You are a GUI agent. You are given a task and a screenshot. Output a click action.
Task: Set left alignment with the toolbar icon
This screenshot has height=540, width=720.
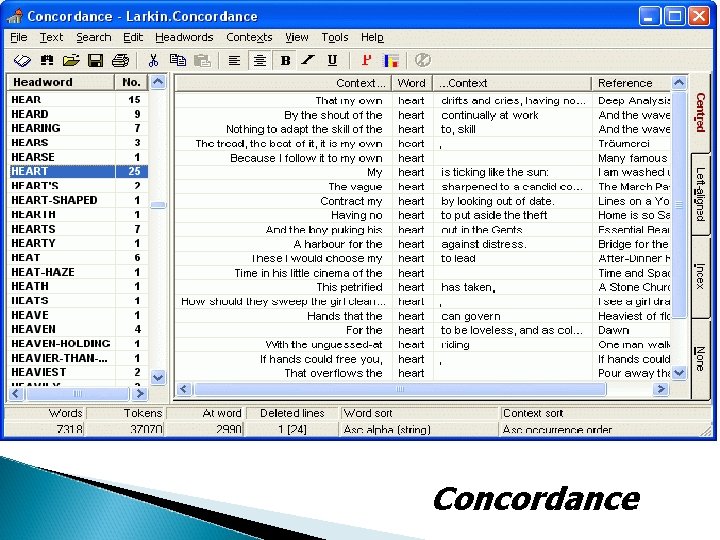235,60
